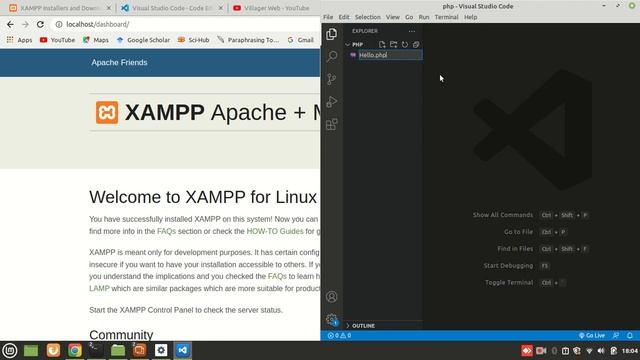Viewport: 640px width, 360px height.
Task: Open the Go menu
Action: pyautogui.click(x=409, y=17)
